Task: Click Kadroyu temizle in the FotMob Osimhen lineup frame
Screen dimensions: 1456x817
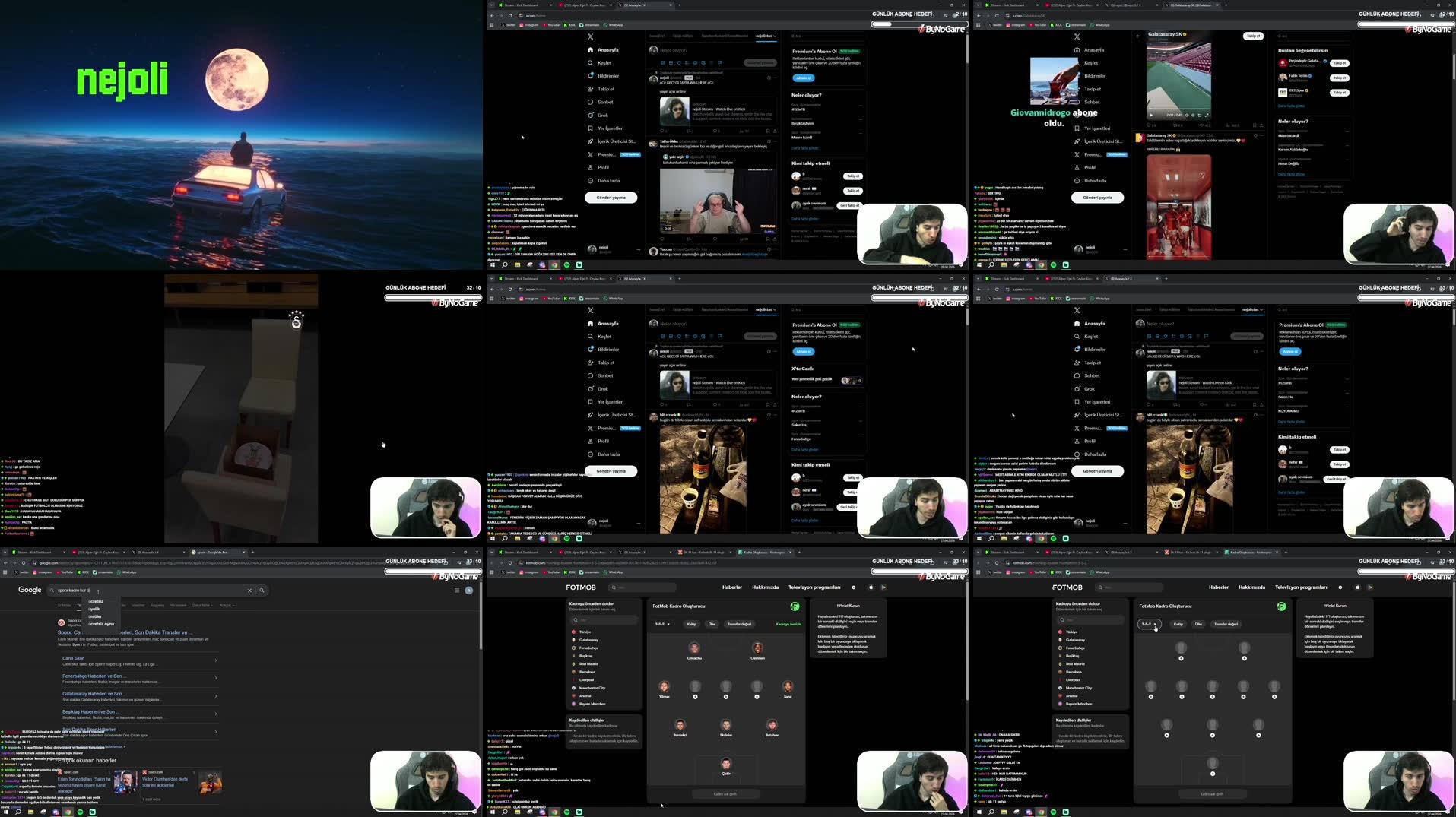Action: 788,625
